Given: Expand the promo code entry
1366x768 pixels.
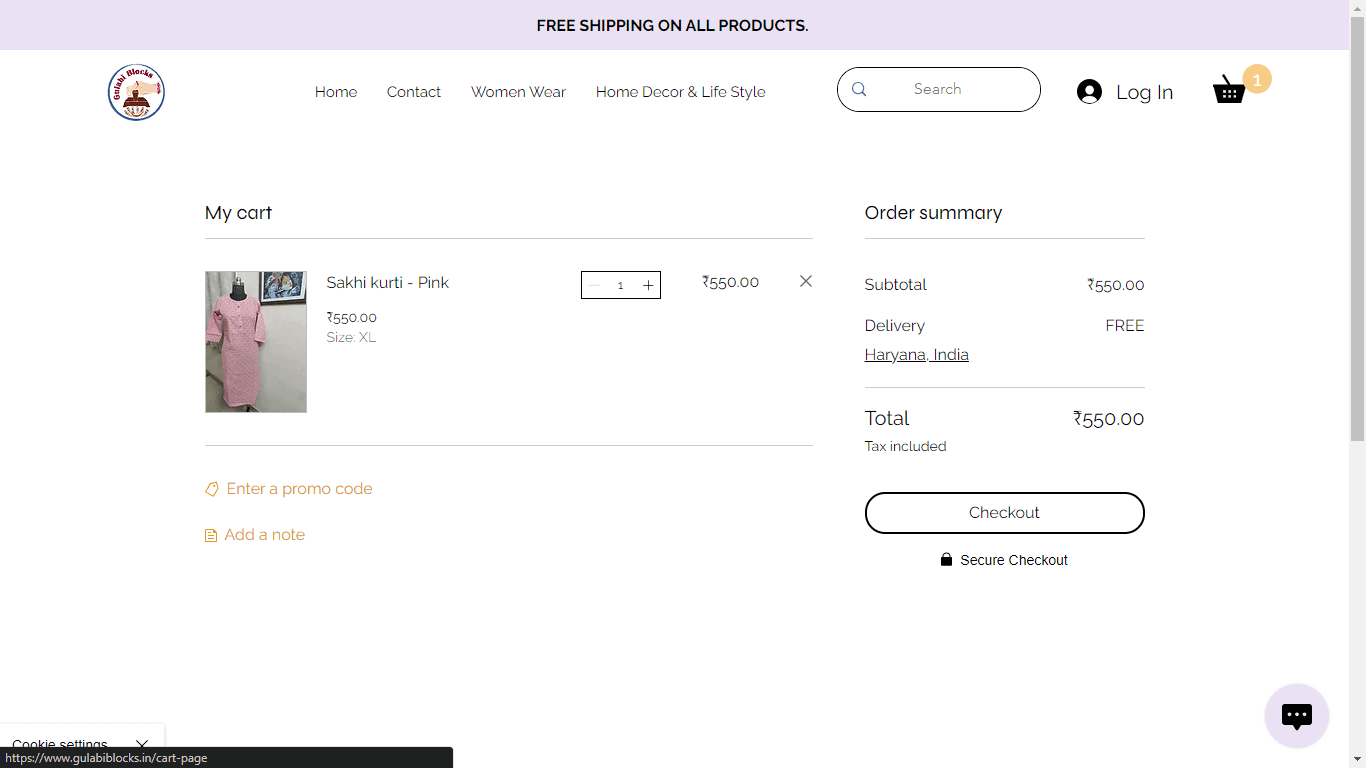Looking at the screenshot, I should click(299, 489).
